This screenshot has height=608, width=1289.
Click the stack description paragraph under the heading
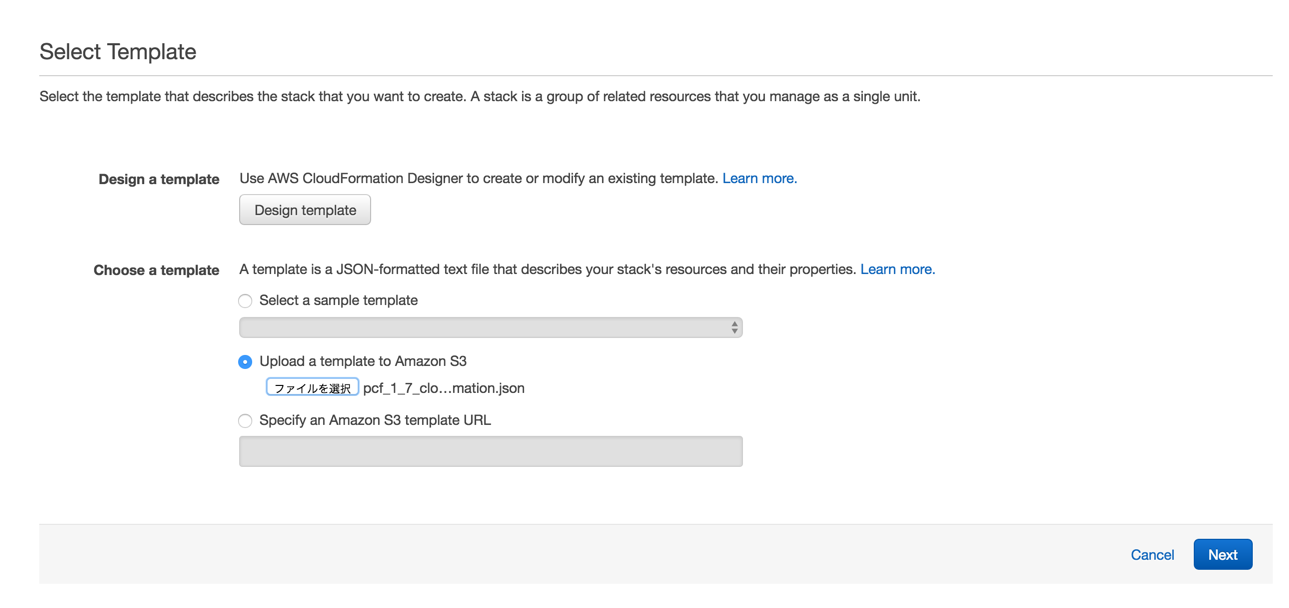[480, 97]
